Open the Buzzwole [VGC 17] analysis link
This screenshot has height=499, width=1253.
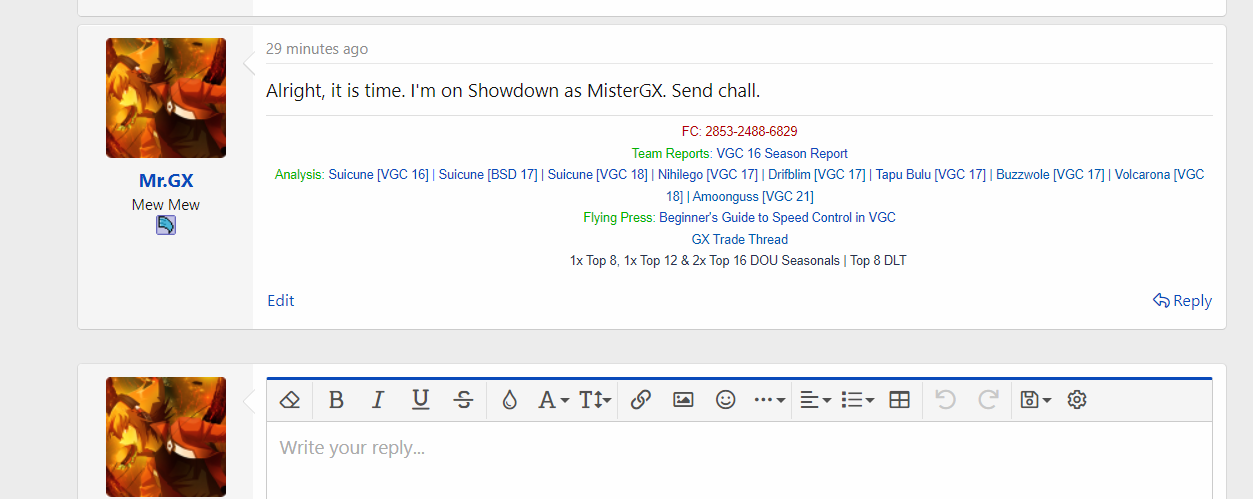coord(1050,175)
